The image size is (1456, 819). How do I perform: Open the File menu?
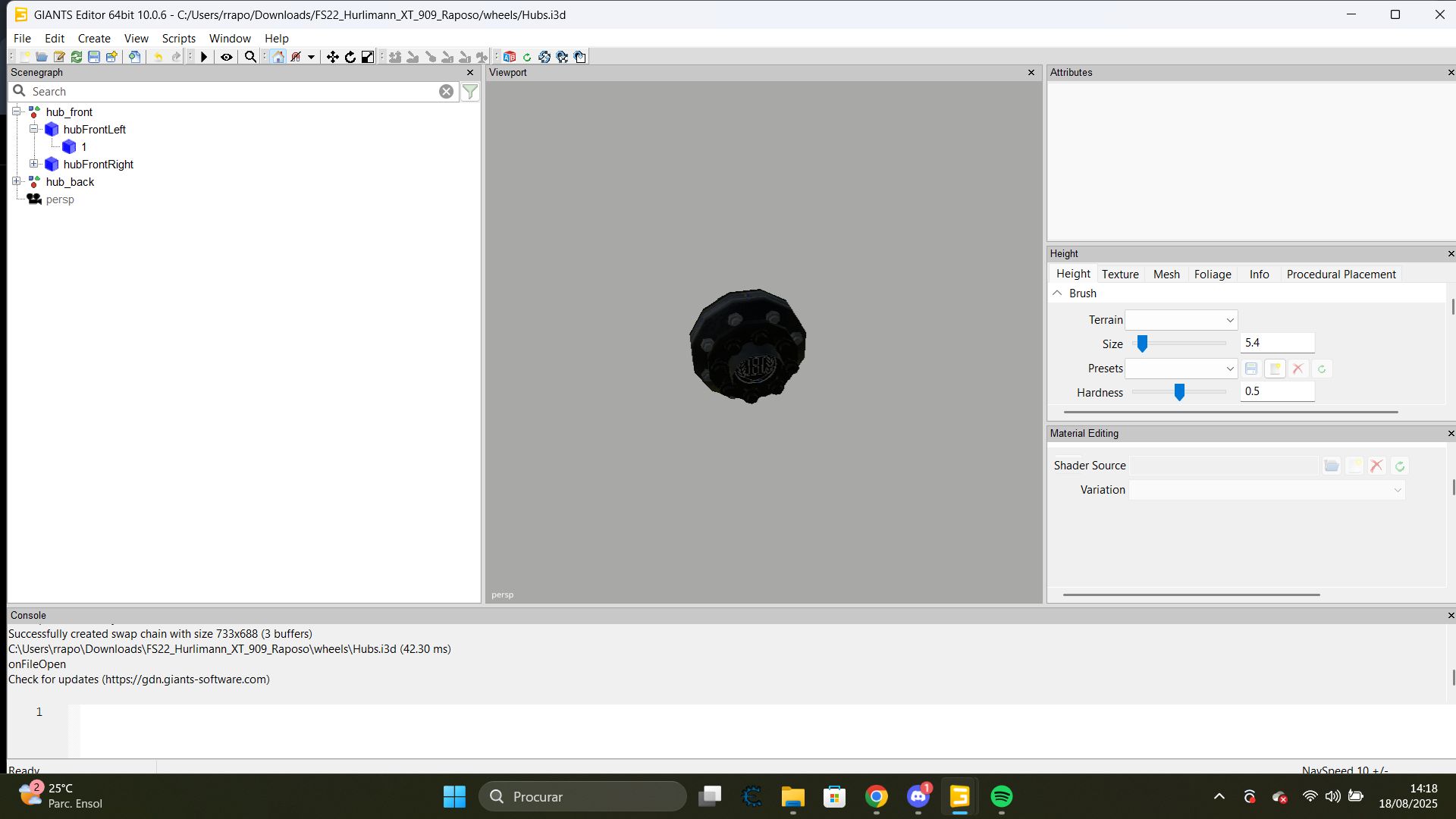pyautogui.click(x=22, y=38)
